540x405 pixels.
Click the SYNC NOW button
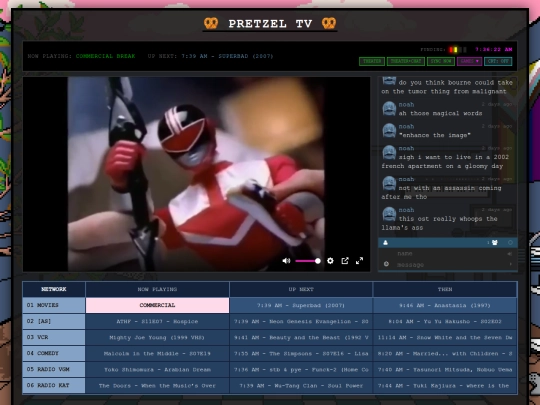(x=440, y=61)
